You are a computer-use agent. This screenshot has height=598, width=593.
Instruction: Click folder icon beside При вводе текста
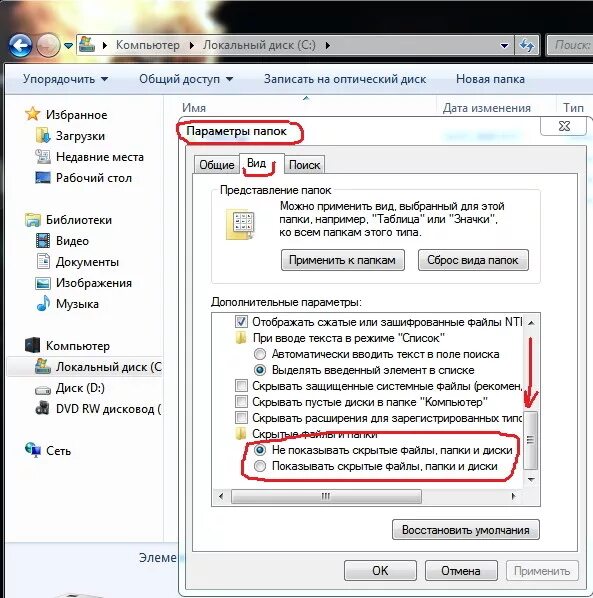(241, 338)
